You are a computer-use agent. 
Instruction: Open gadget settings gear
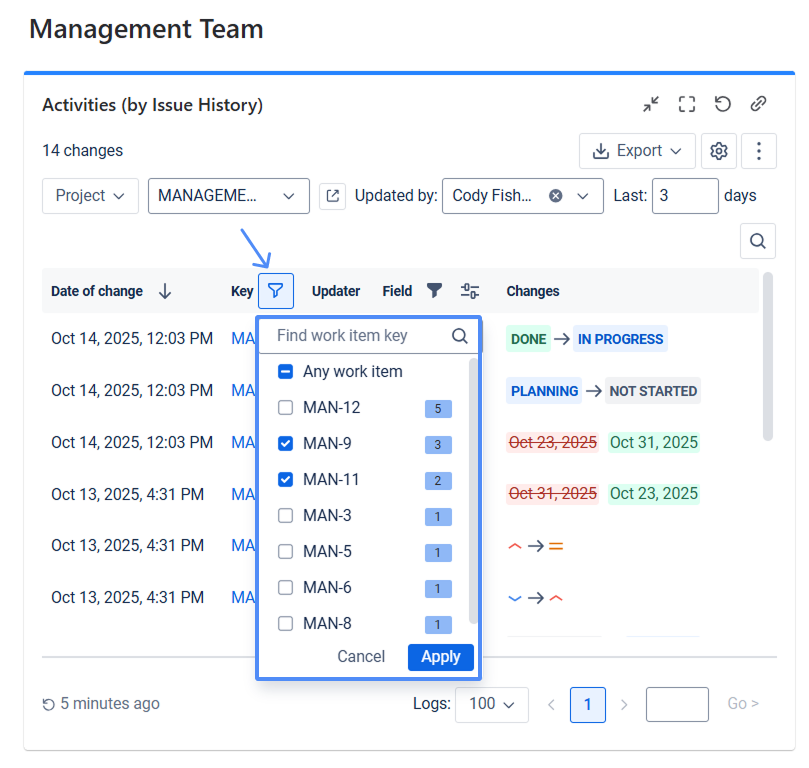718,151
